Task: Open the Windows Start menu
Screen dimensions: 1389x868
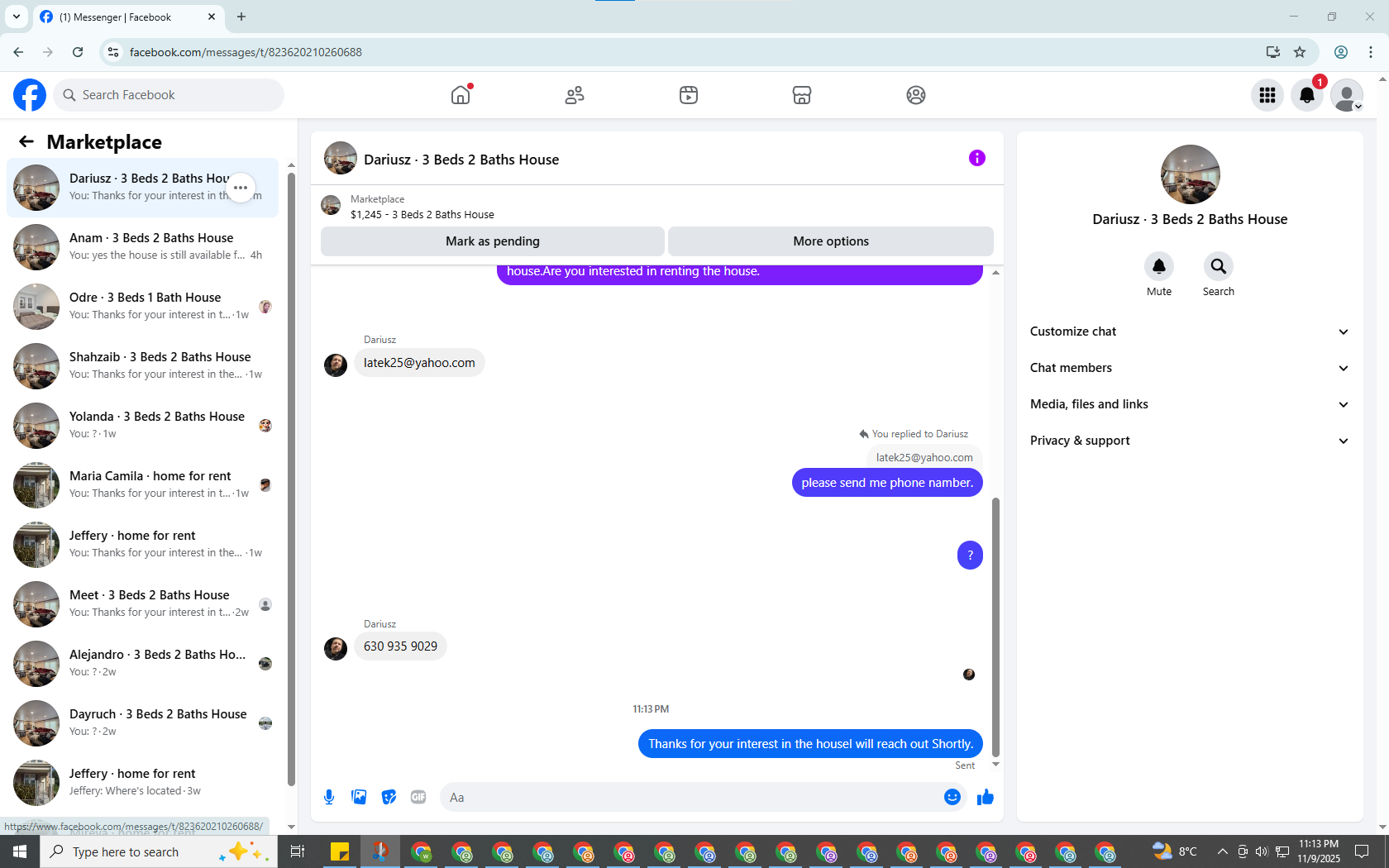Action: [x=20, y=851]
